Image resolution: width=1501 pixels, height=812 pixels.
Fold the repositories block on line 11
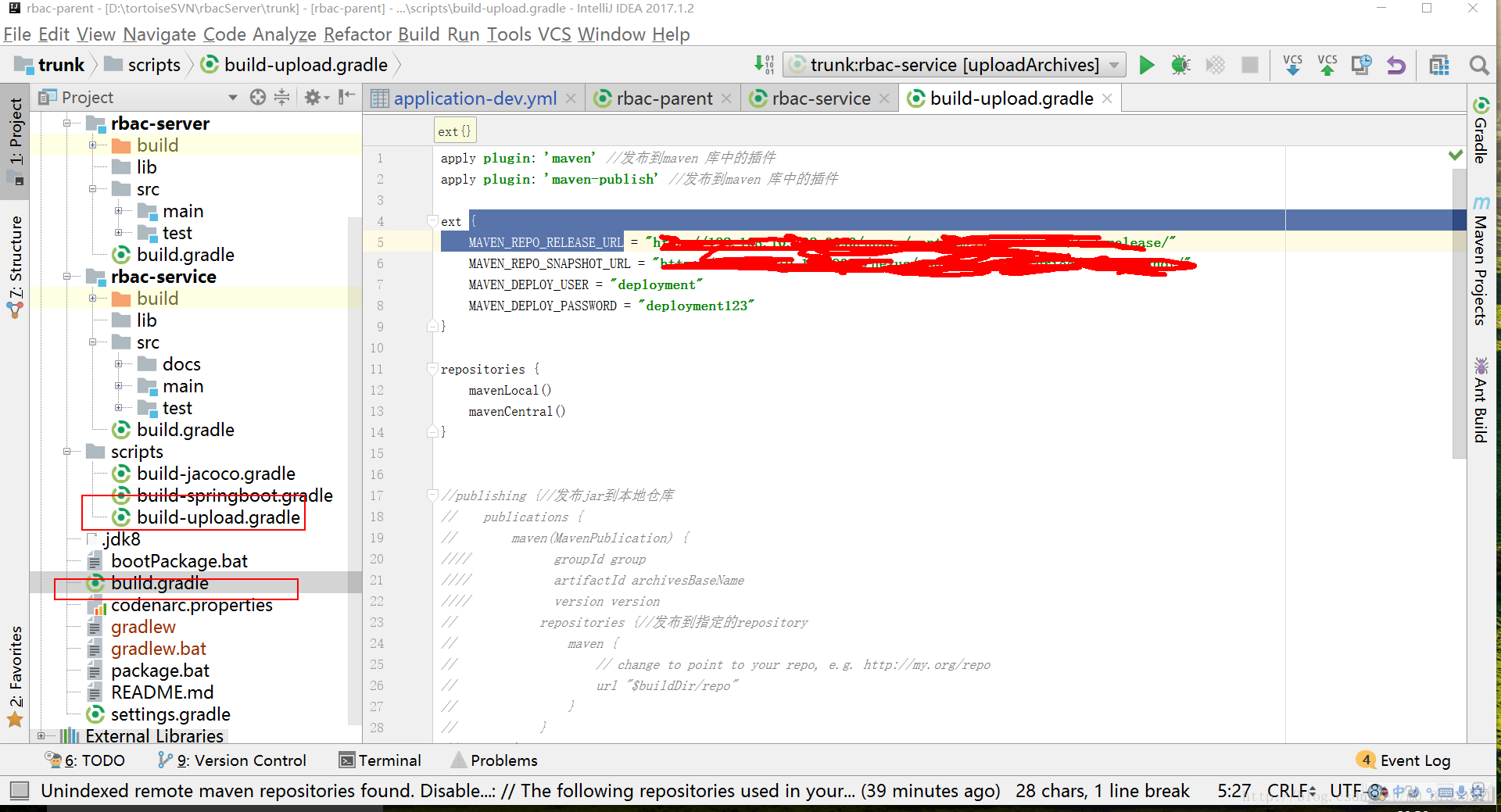pyautogui.click(x=433, y=369)
